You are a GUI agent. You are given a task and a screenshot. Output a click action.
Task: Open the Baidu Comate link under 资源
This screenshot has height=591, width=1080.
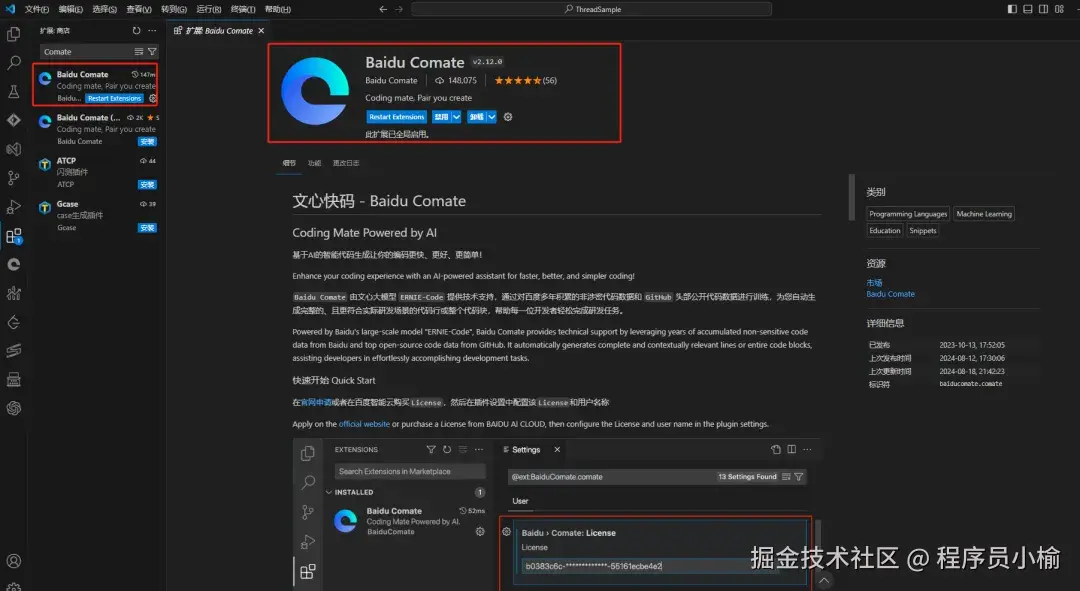point(891,294)
